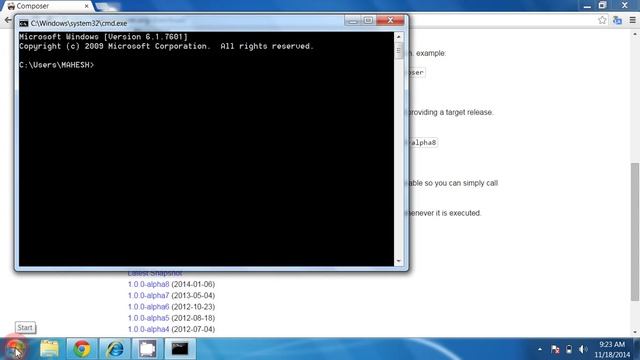
Task: Select the cmd.exe taskbar button
Action: coord(180,349)
